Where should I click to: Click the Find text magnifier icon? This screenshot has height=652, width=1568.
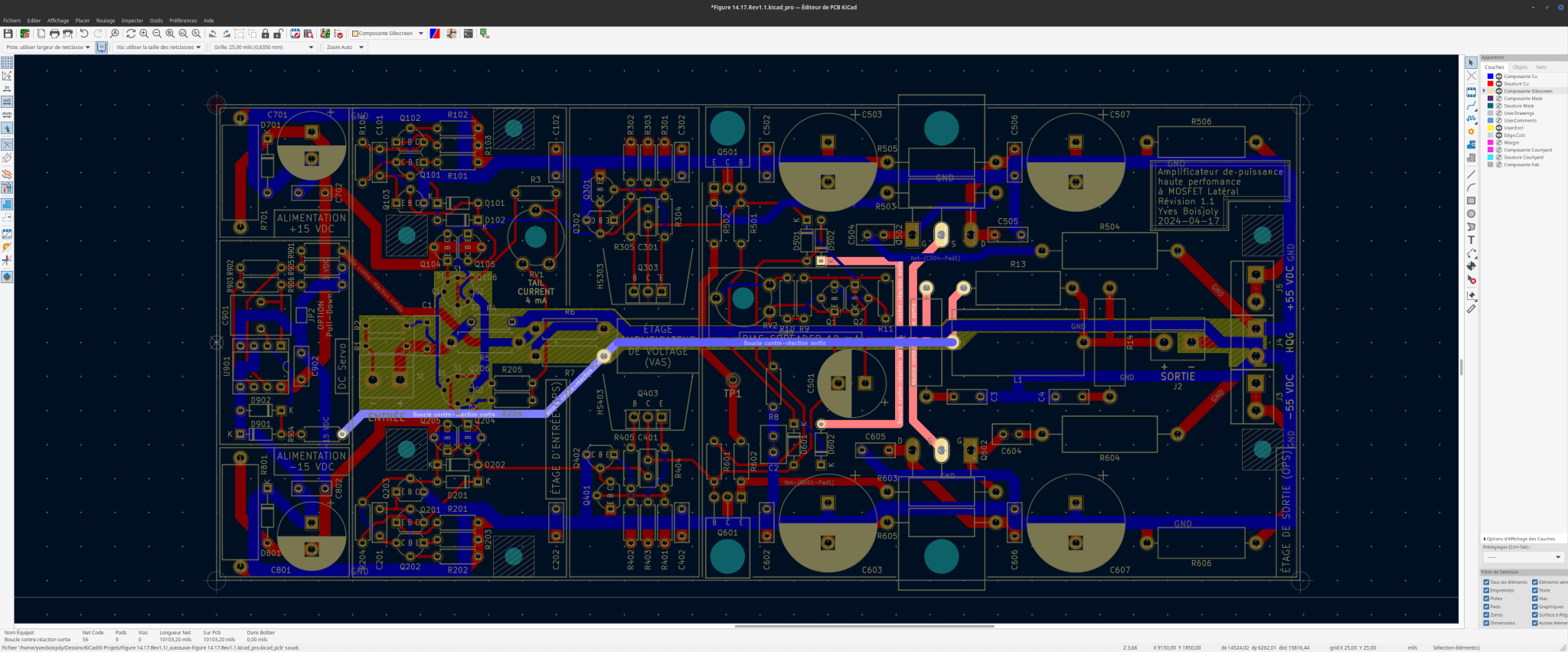pos(114,34)
